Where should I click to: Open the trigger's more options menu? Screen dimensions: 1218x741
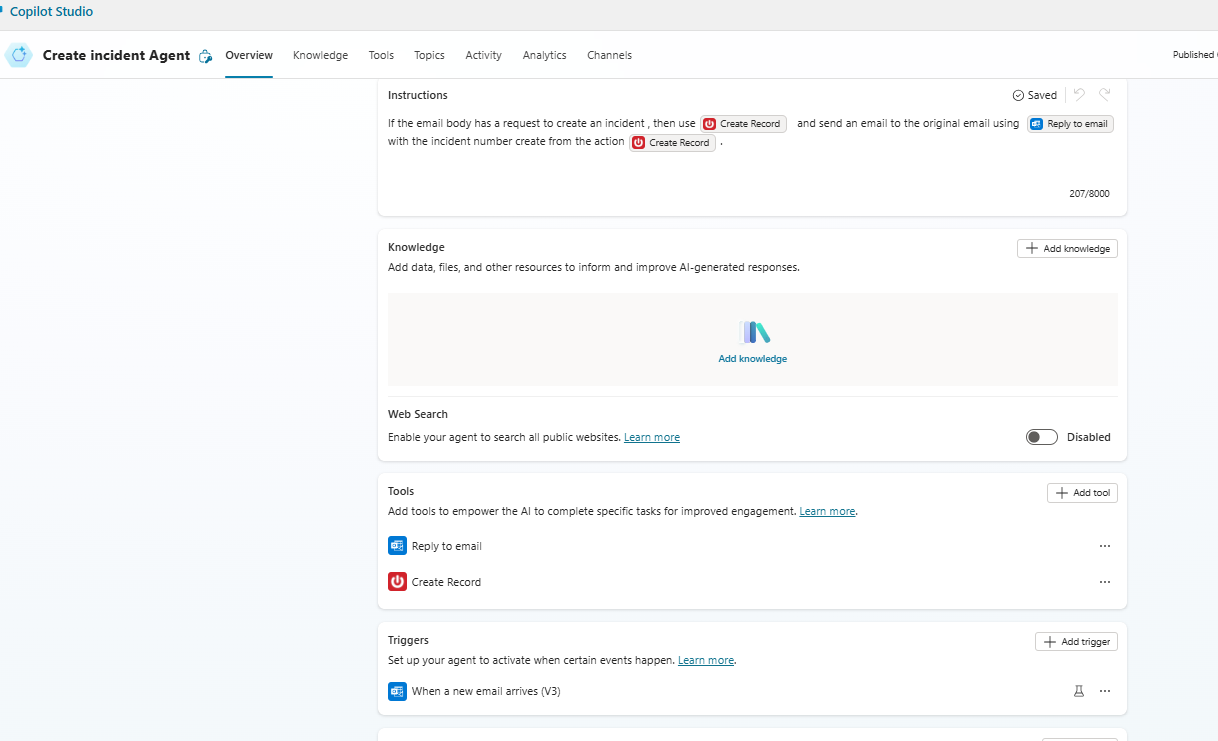click(1104, 690)
